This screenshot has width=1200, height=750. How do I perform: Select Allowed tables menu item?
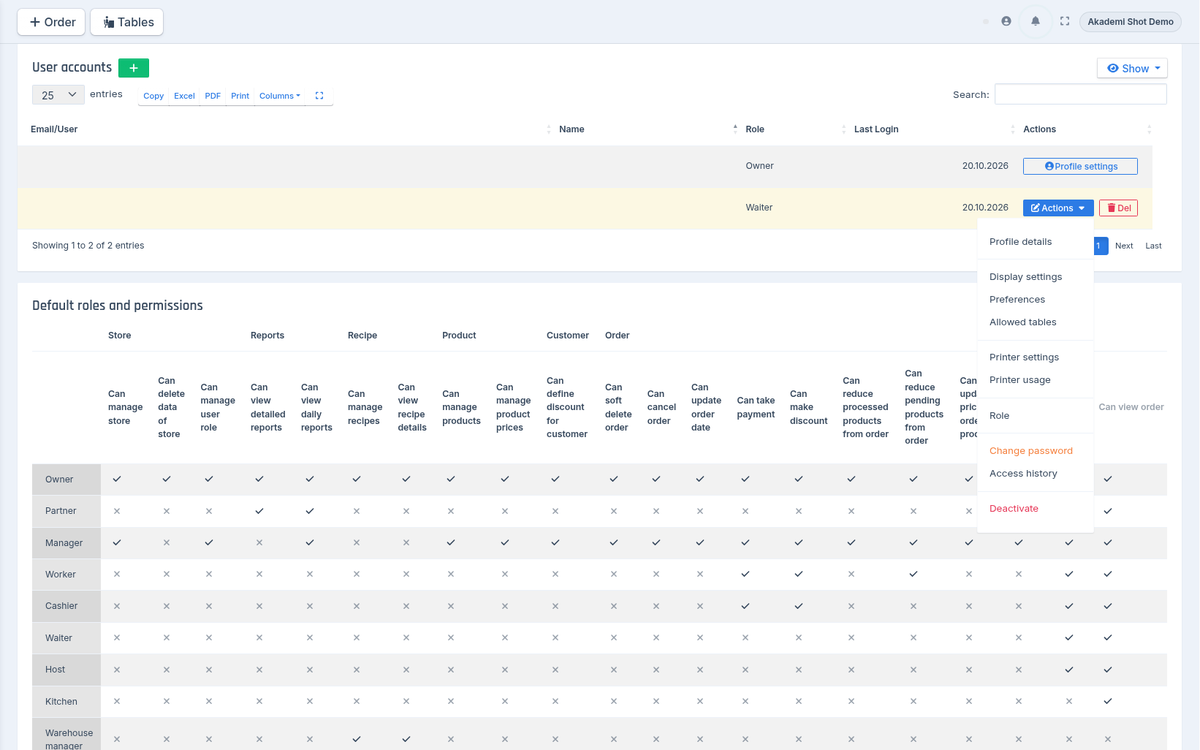(x=1022, y=323)
